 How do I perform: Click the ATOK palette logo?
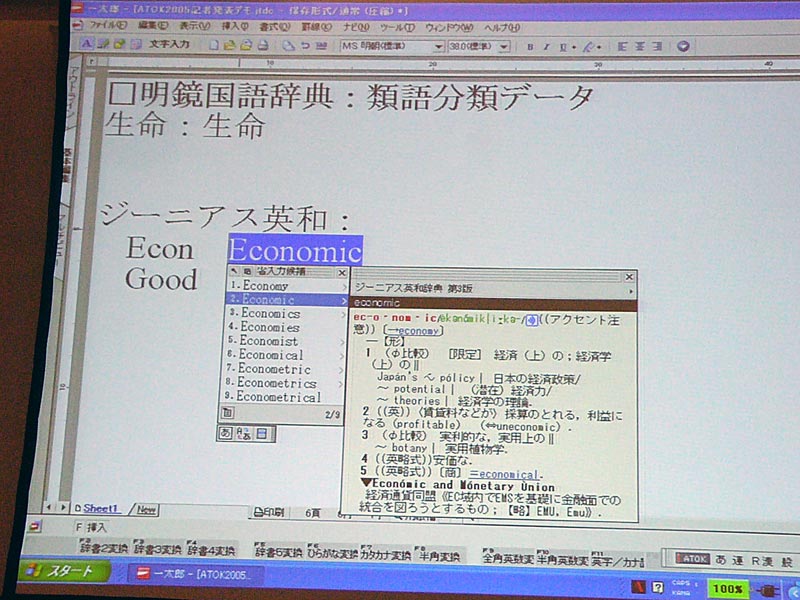(x=692, y=559)
